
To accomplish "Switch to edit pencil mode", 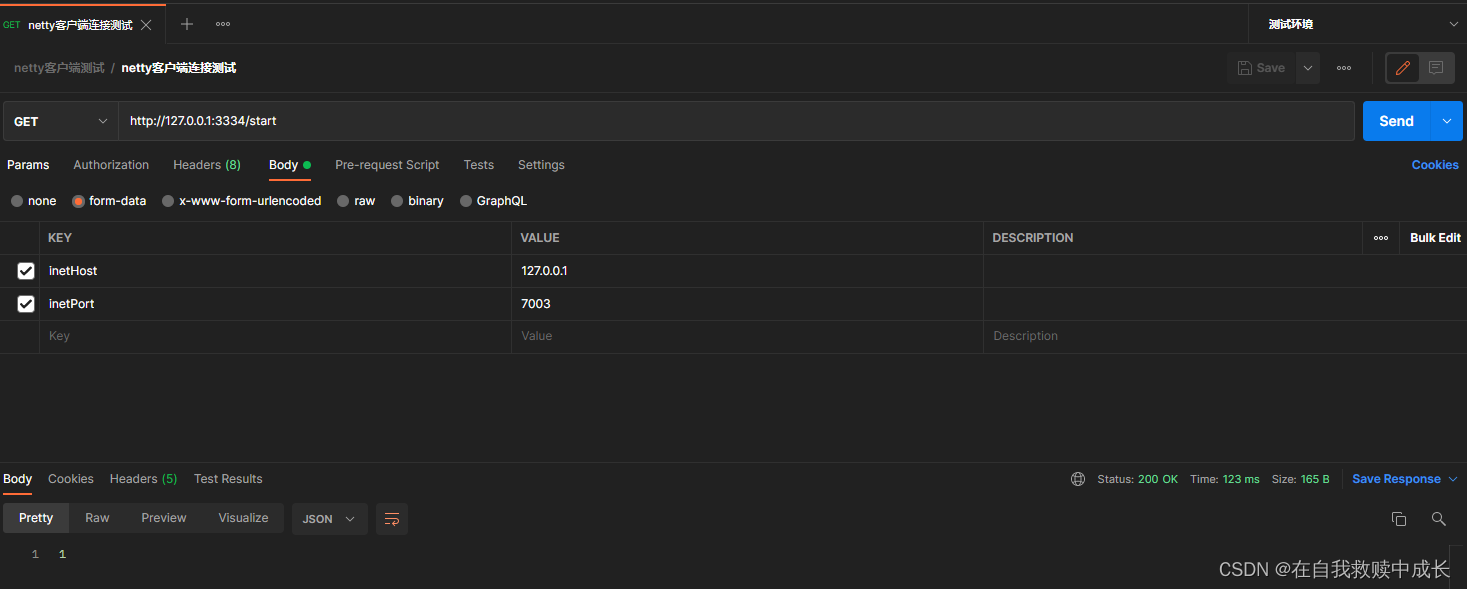I will click(x=1403, y=68).
